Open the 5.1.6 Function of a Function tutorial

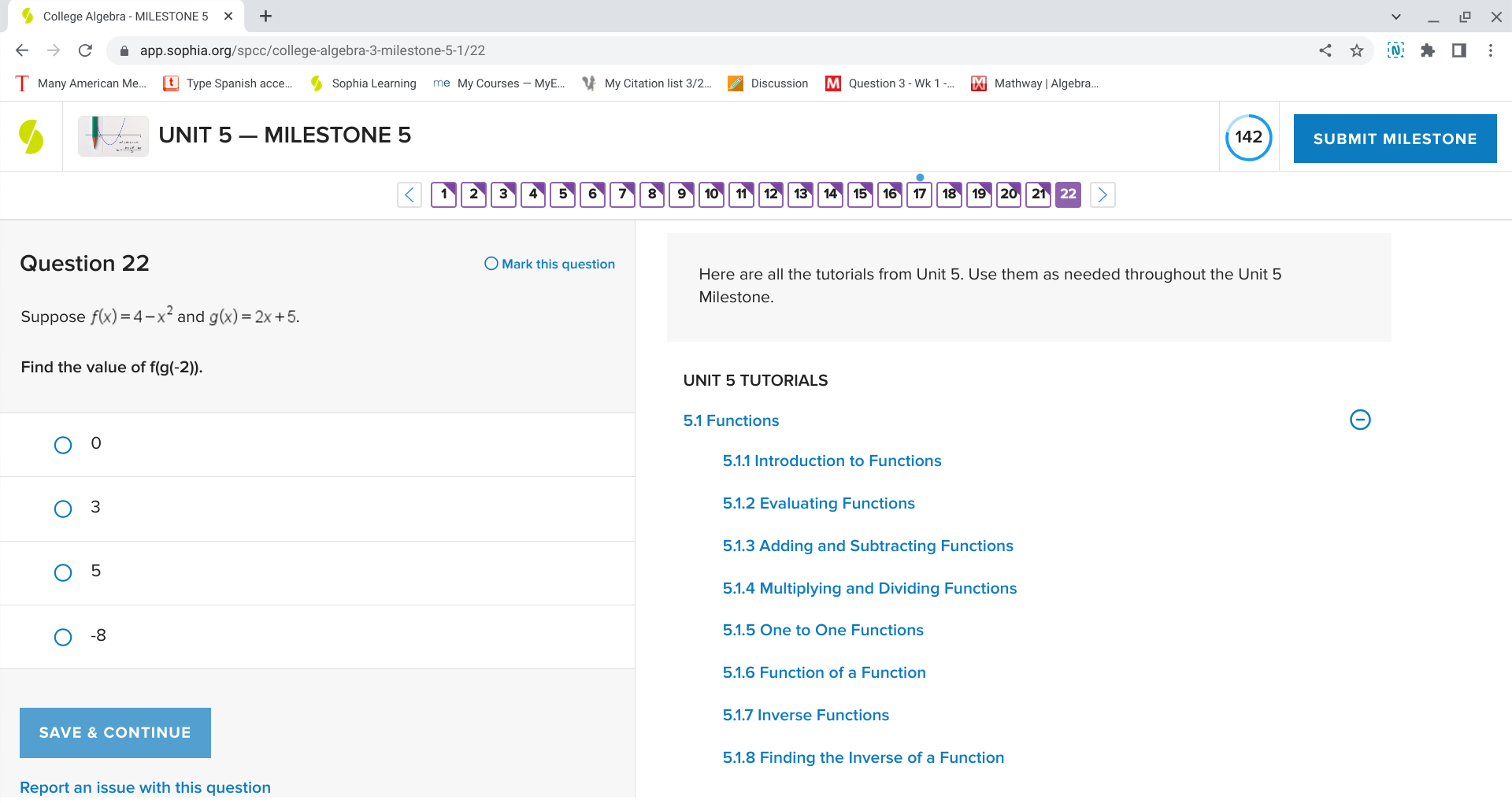point(824,672)
